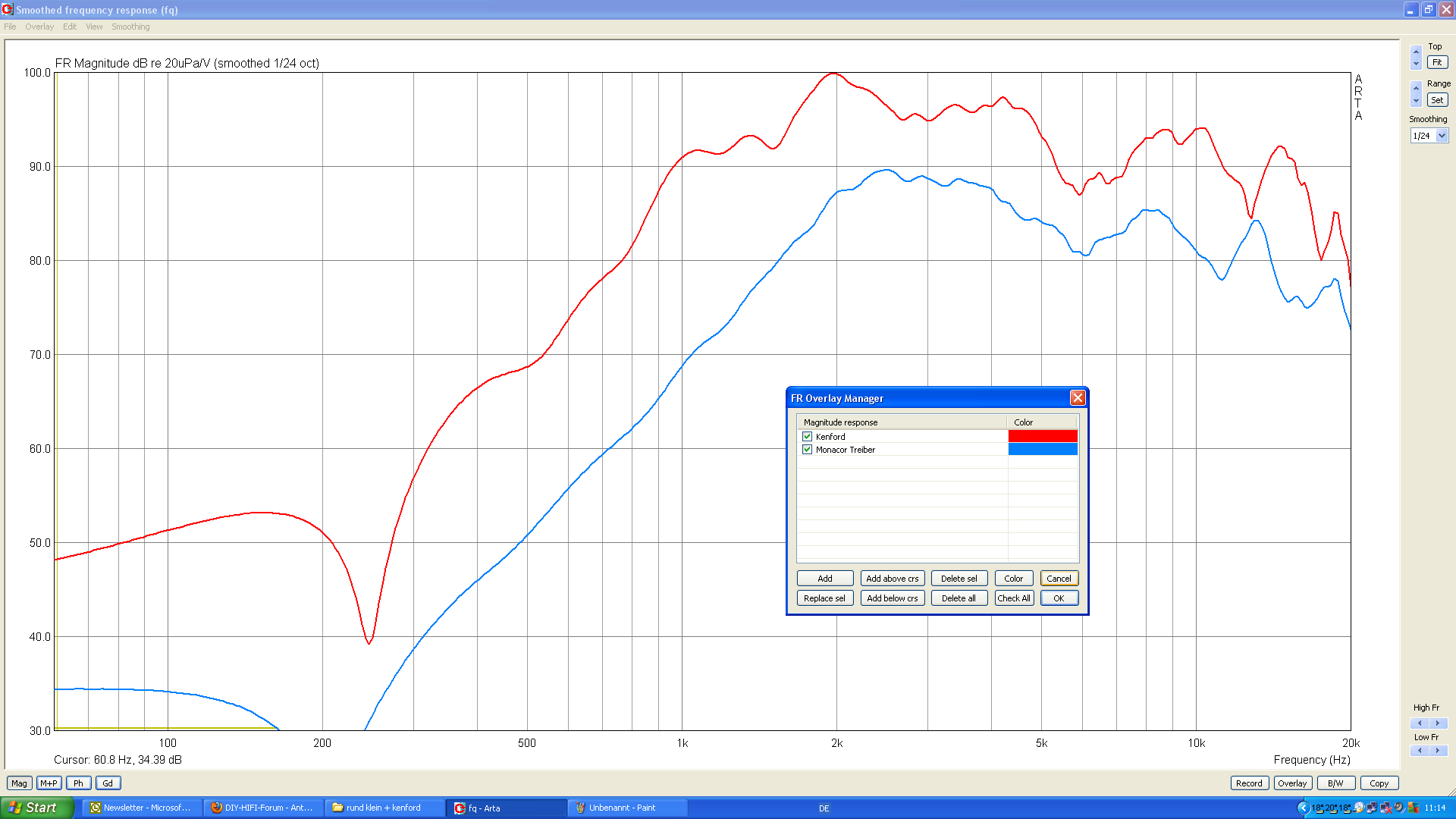Image resolution: width=1456 pixels, height=819 pixels.
Task: Open the Overlay menu
Action: [39, 27]
